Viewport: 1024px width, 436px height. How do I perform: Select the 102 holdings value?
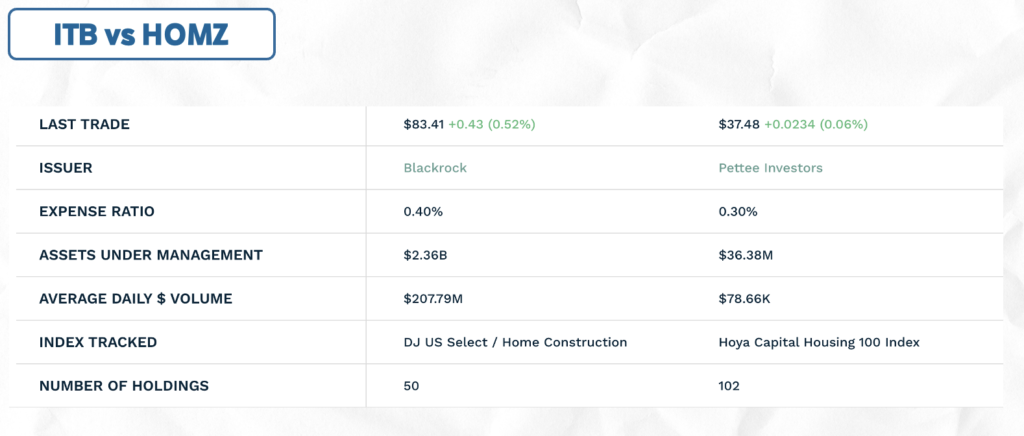tap(728, 386)
